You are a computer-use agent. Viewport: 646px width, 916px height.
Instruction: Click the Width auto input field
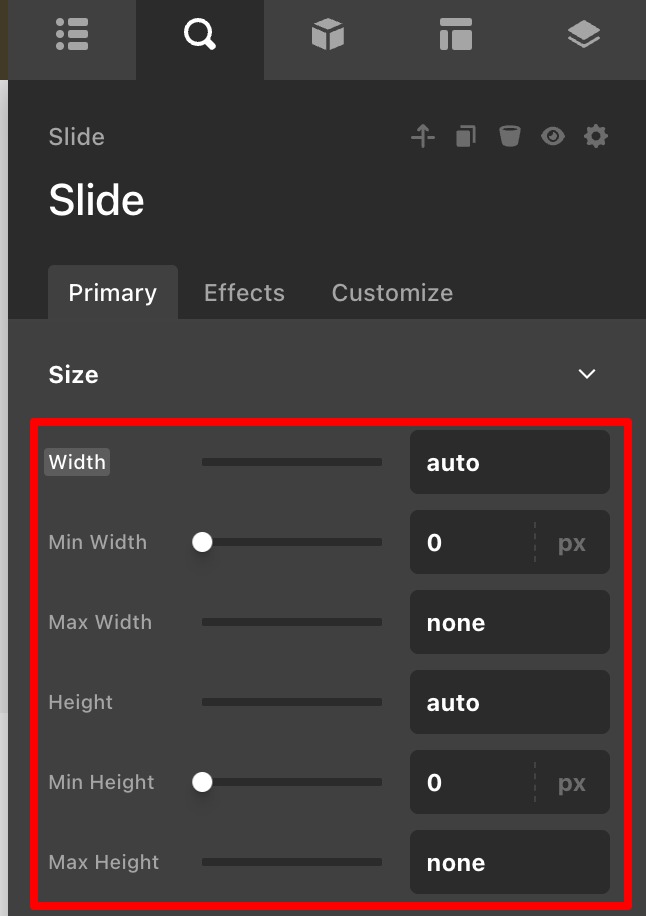tap(509, 463)
